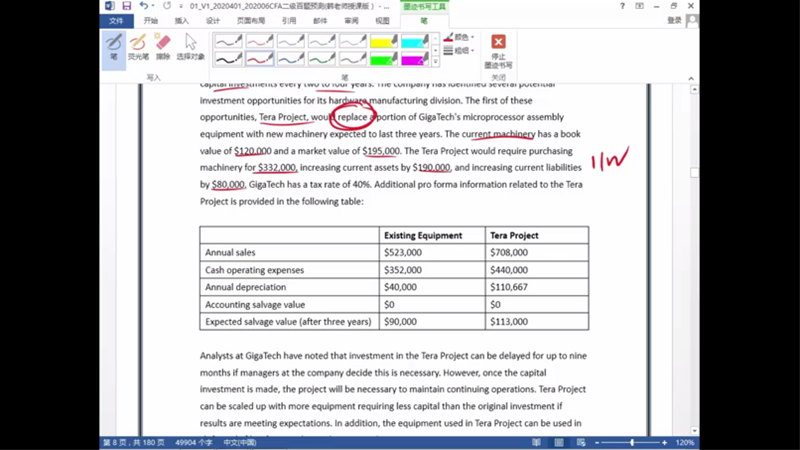The image size is (800, 450).
Task: Click zoom in plus button
Action: click(664, 442)
